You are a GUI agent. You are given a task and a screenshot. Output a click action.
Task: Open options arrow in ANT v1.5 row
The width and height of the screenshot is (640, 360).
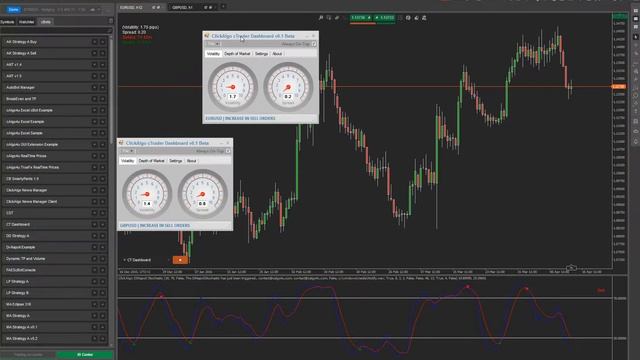point(102,76)
